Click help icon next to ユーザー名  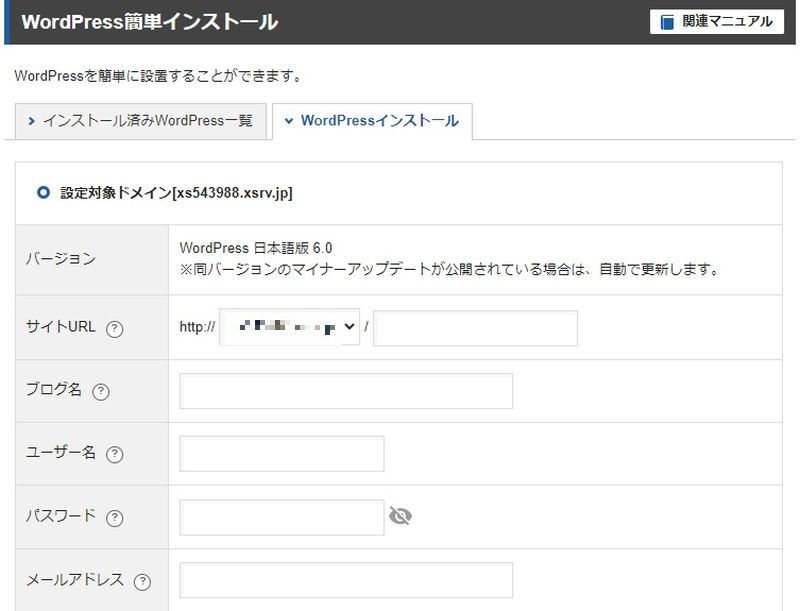pos(114,454)
